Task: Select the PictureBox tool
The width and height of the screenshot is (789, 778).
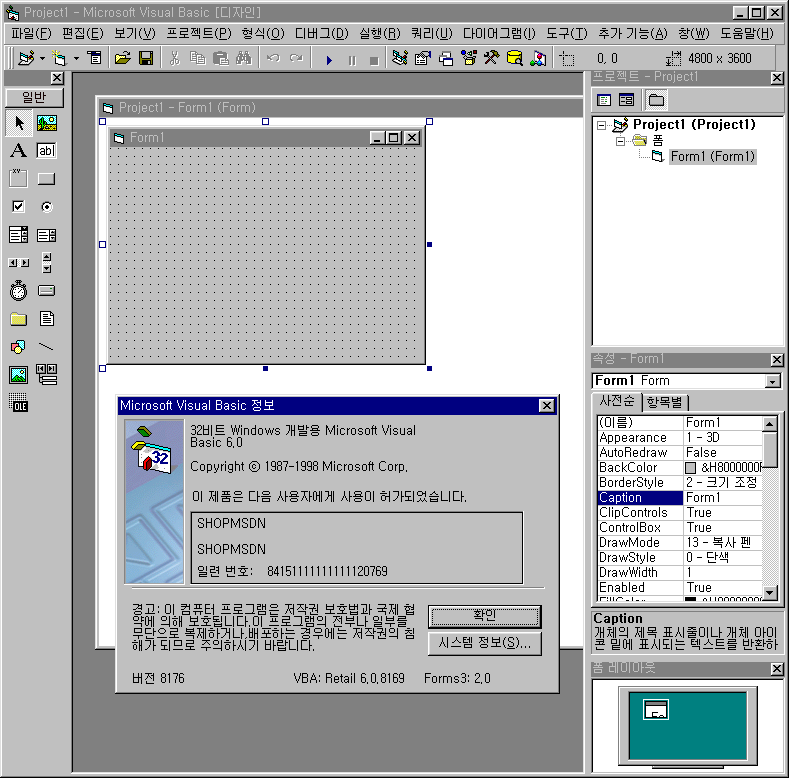Action: point(47,123)
